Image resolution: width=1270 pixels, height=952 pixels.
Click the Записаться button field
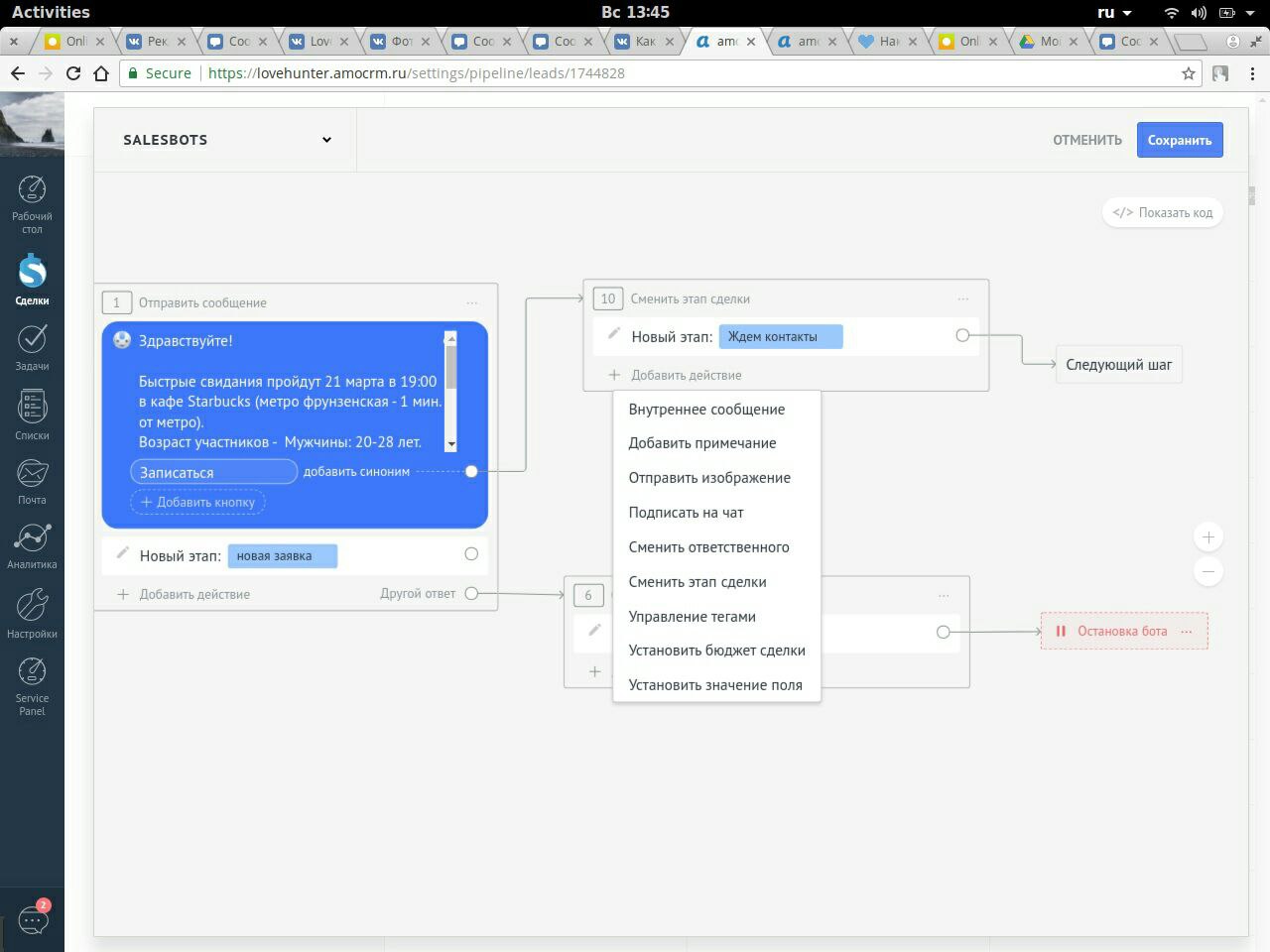click(213, 472)
